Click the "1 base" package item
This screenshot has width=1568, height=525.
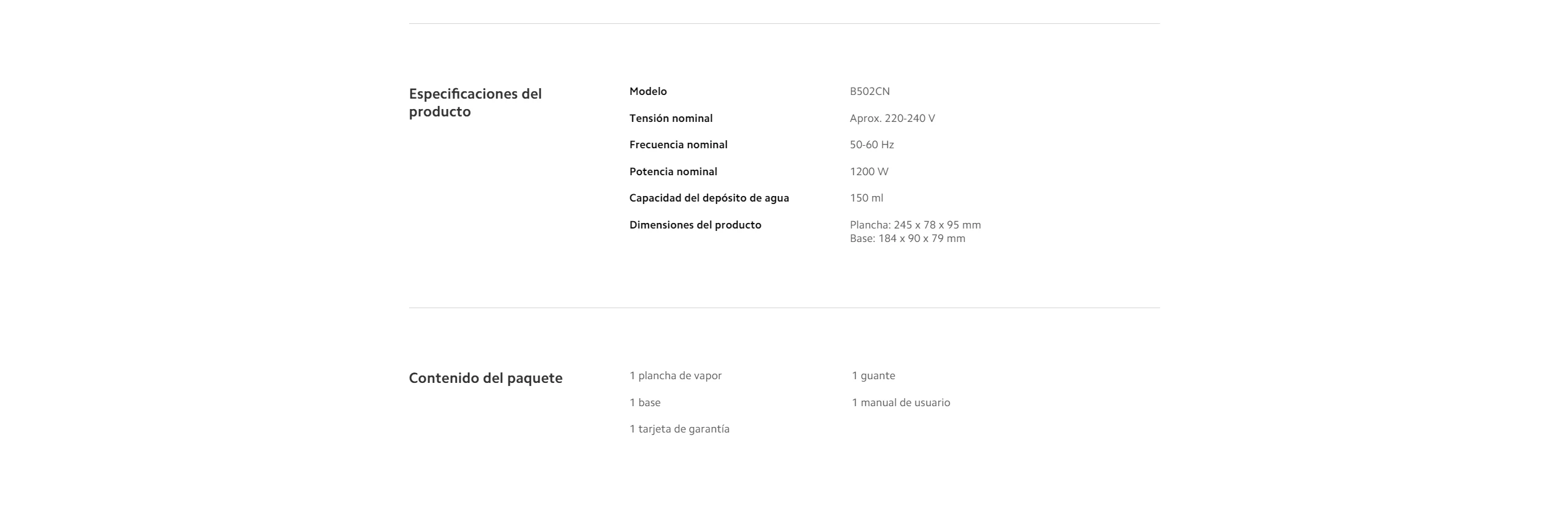645,402
